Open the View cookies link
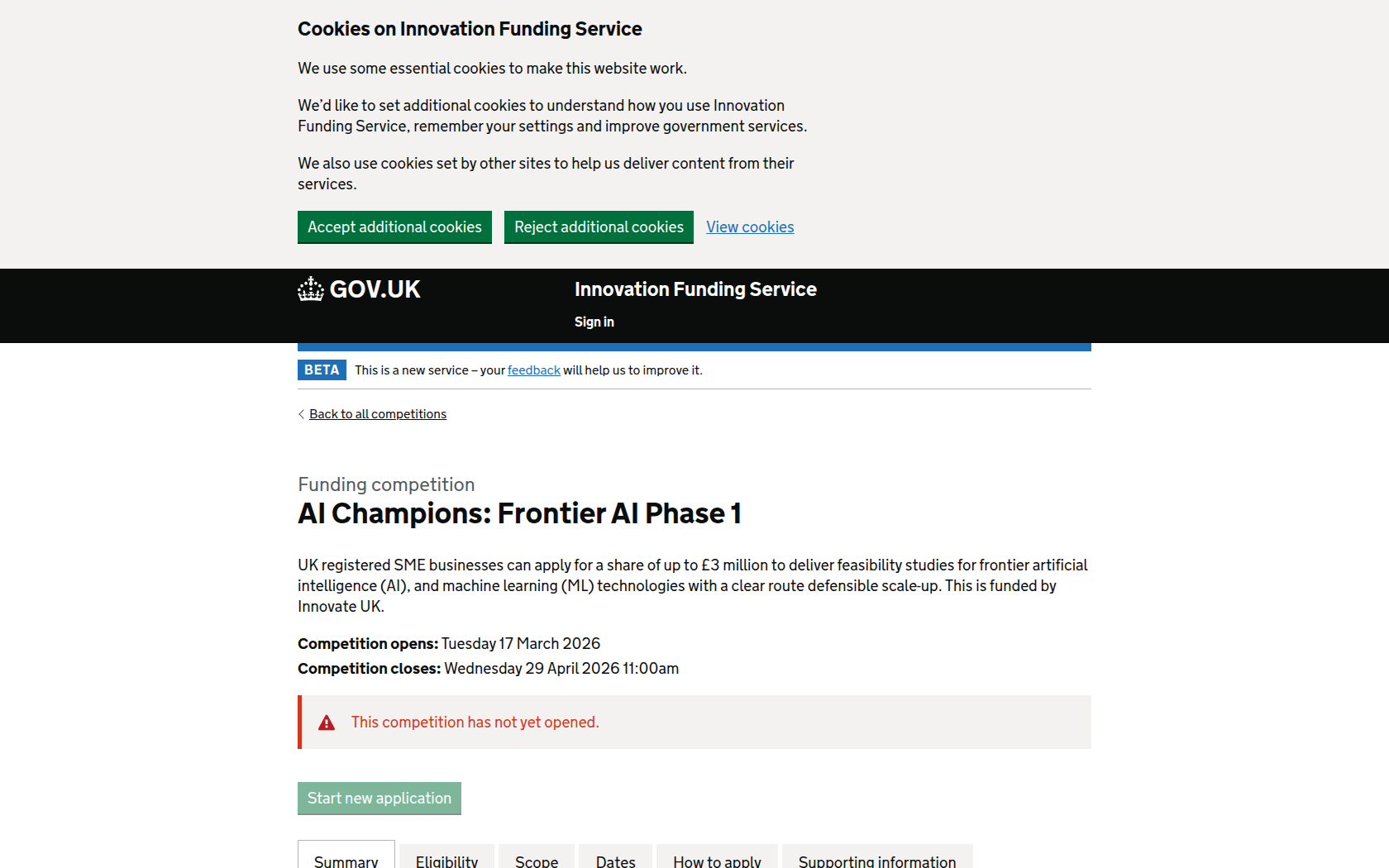 [750, 227]
